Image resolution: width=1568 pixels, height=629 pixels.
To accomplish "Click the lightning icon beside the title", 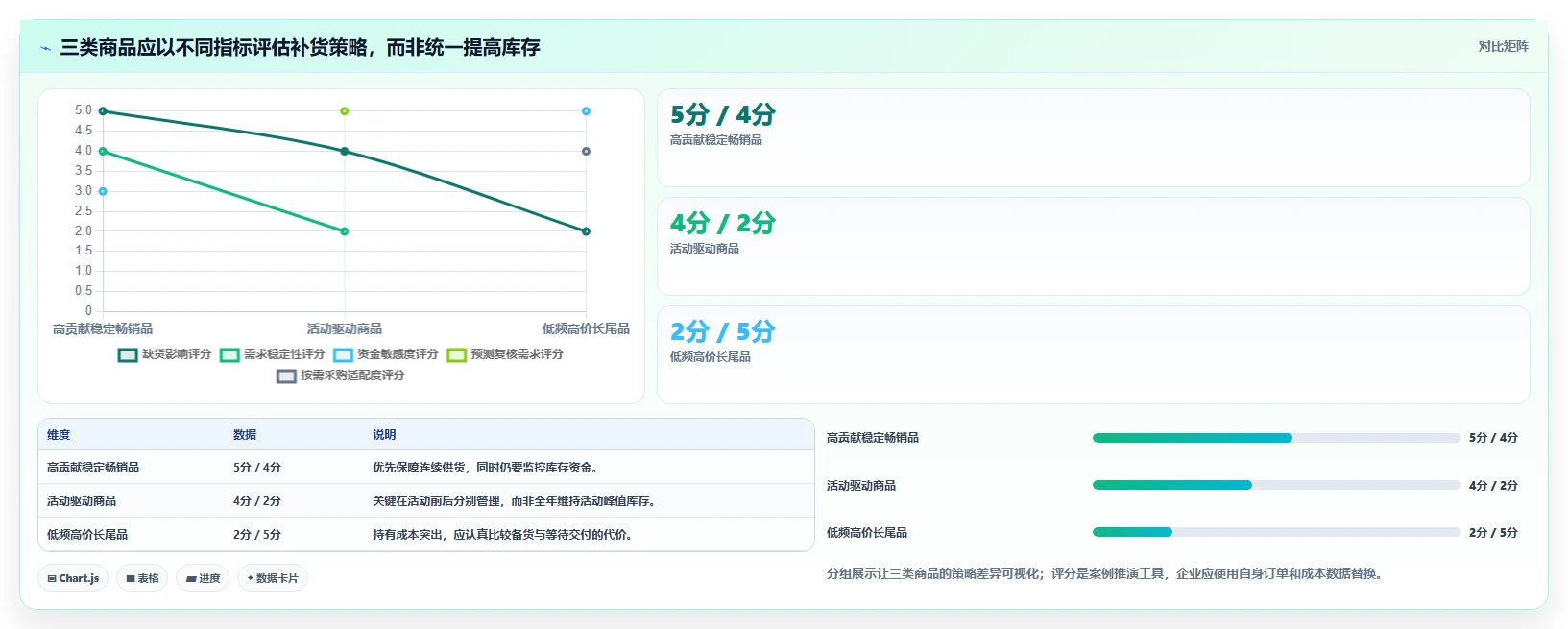I will pos(45,48).
